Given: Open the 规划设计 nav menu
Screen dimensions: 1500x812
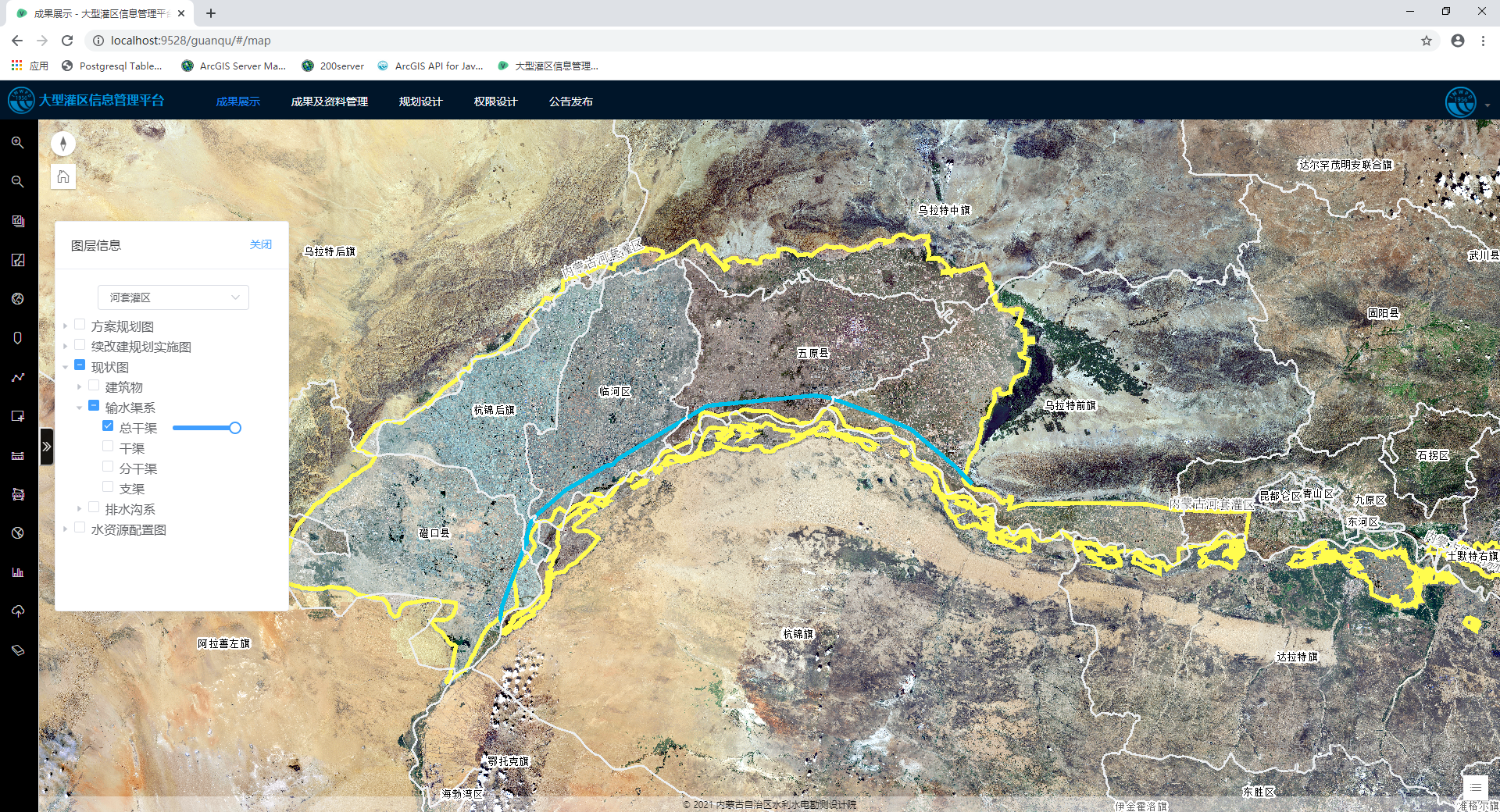Looking at the screenshot, I should [x=420, y=101].
